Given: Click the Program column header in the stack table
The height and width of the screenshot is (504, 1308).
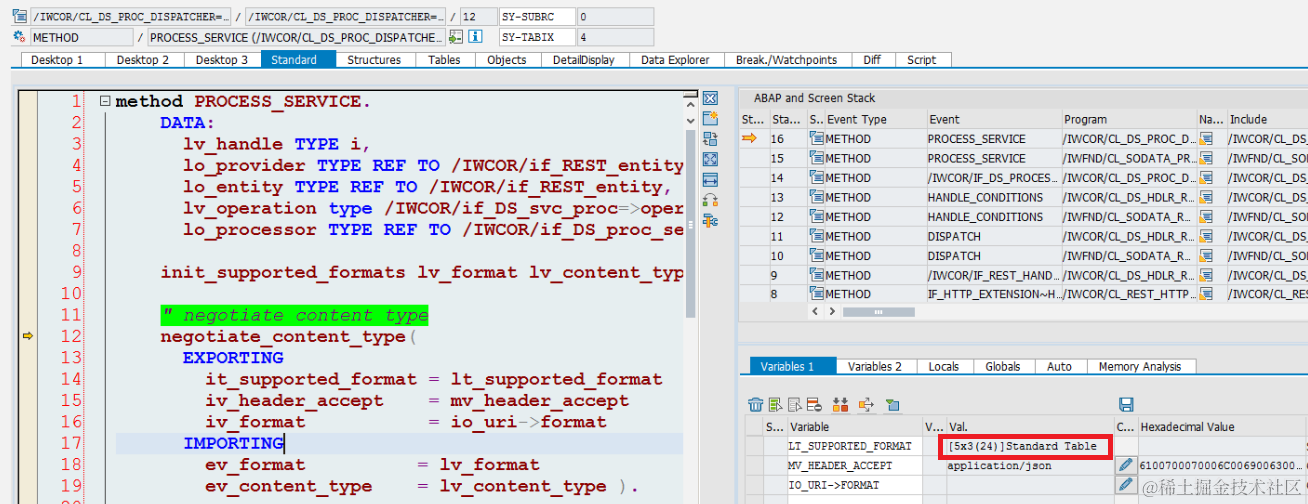Looking at the screenshot, I should point(1128,119).
